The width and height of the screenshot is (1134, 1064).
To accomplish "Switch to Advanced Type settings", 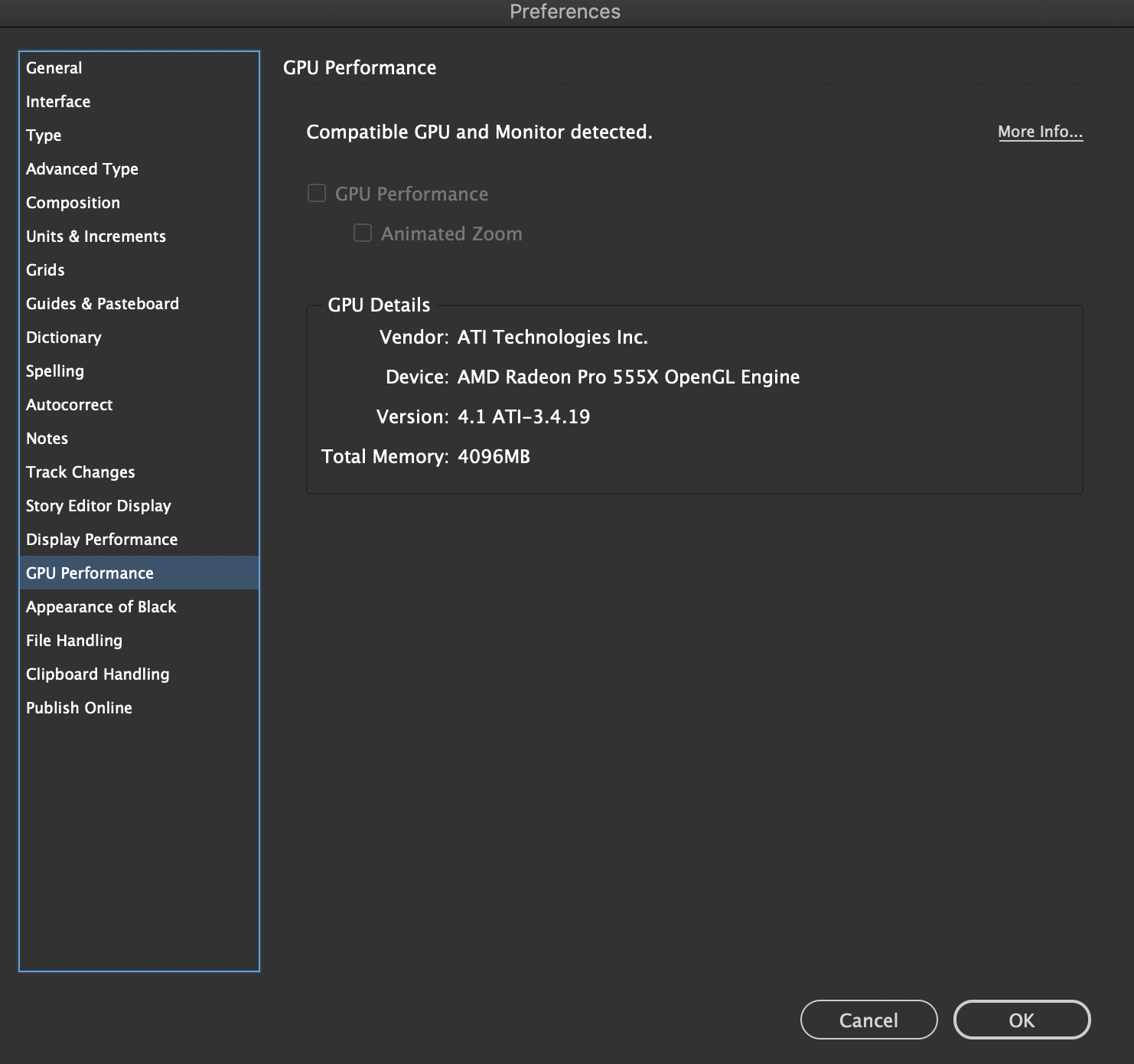I will pyautogui.click(x=82, y=168).
